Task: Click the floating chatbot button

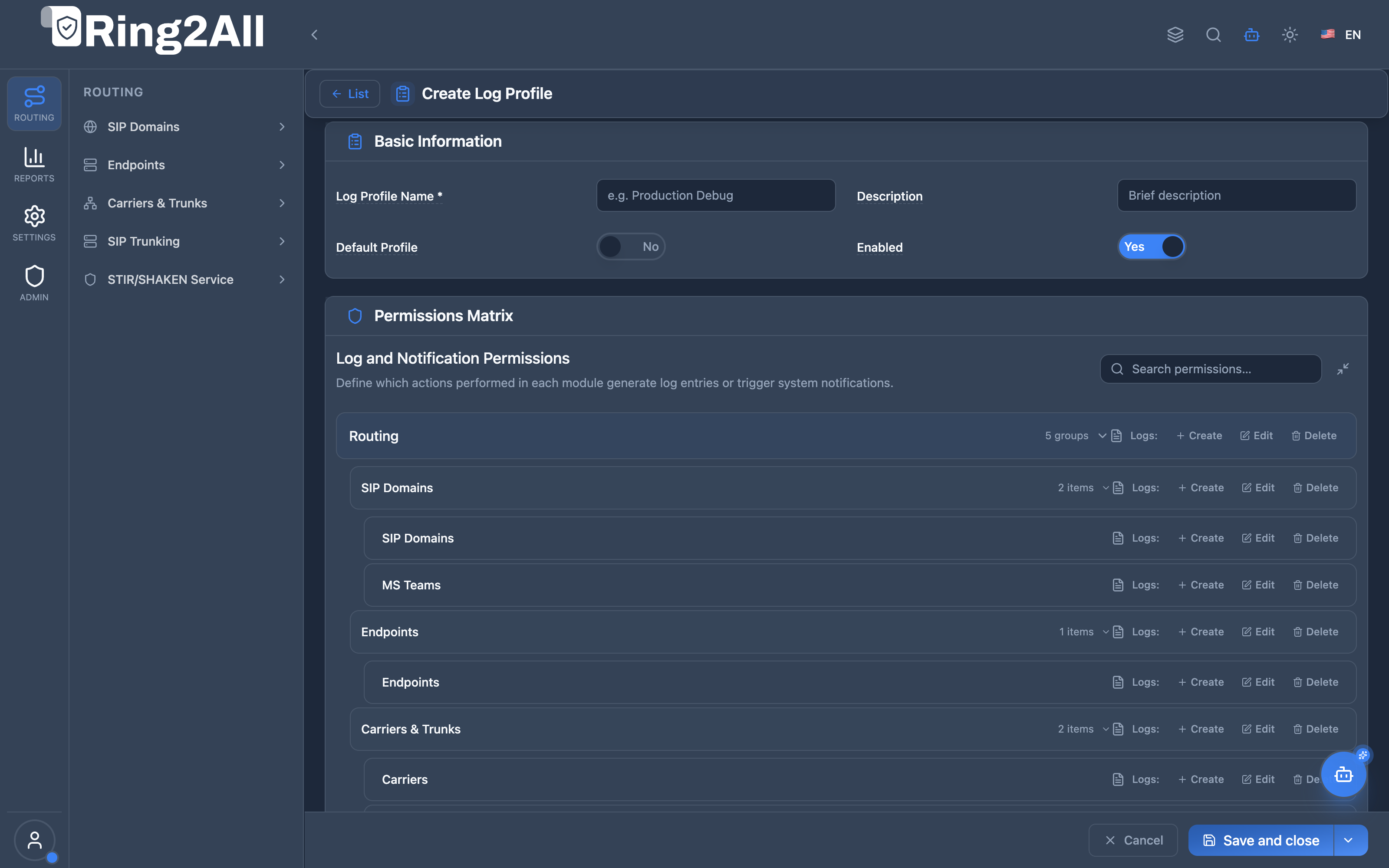Action: tap(1343, 774)
